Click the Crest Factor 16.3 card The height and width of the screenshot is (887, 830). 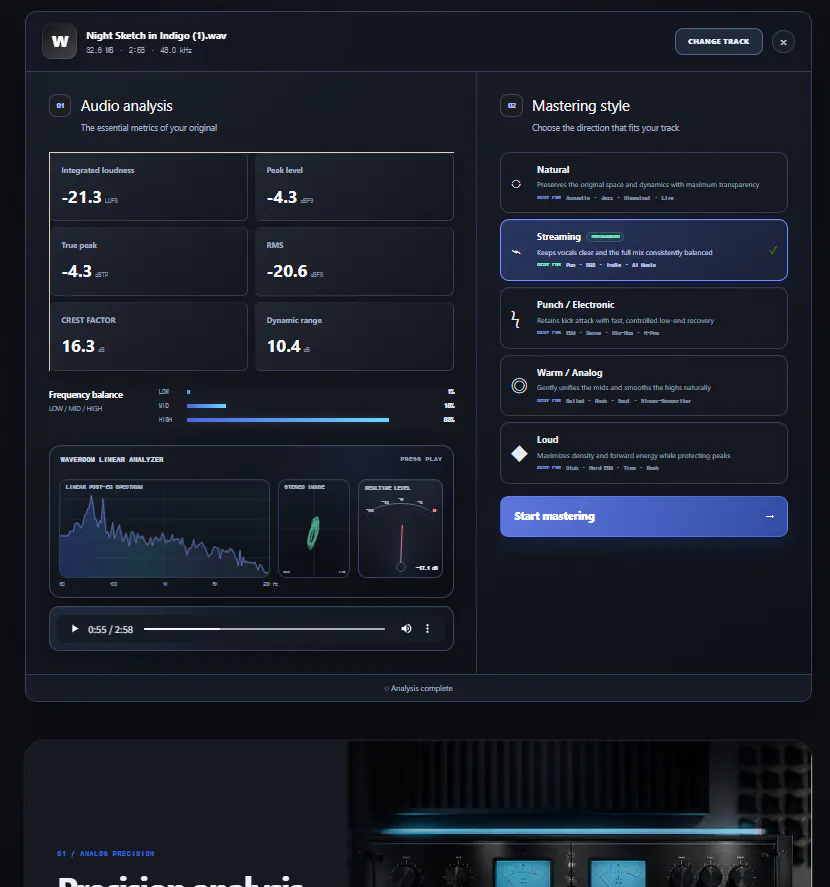[149, 337]
